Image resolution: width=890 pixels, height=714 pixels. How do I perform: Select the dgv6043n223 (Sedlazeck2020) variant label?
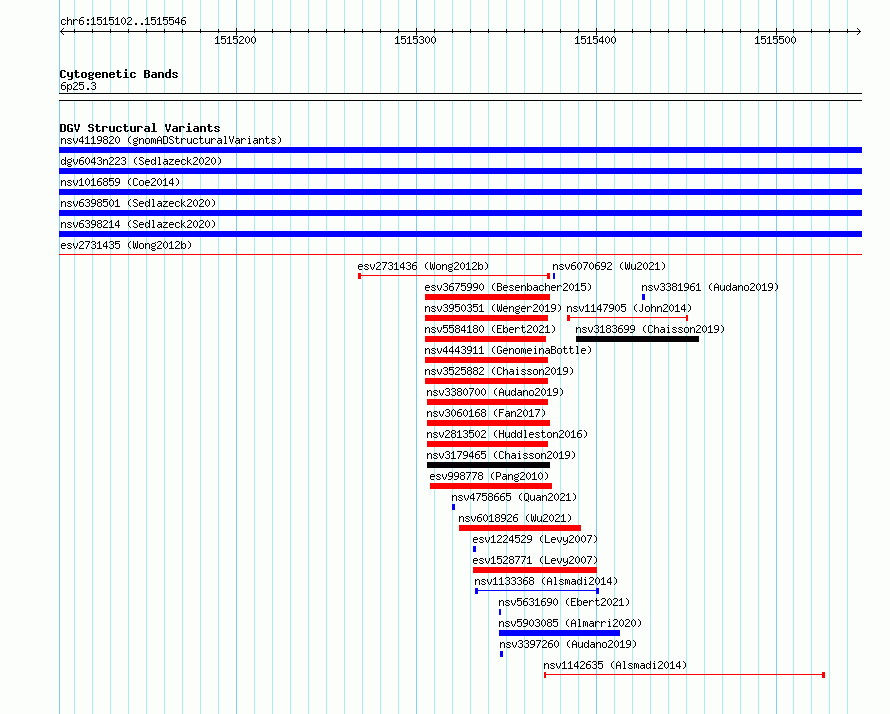[141, 161]
